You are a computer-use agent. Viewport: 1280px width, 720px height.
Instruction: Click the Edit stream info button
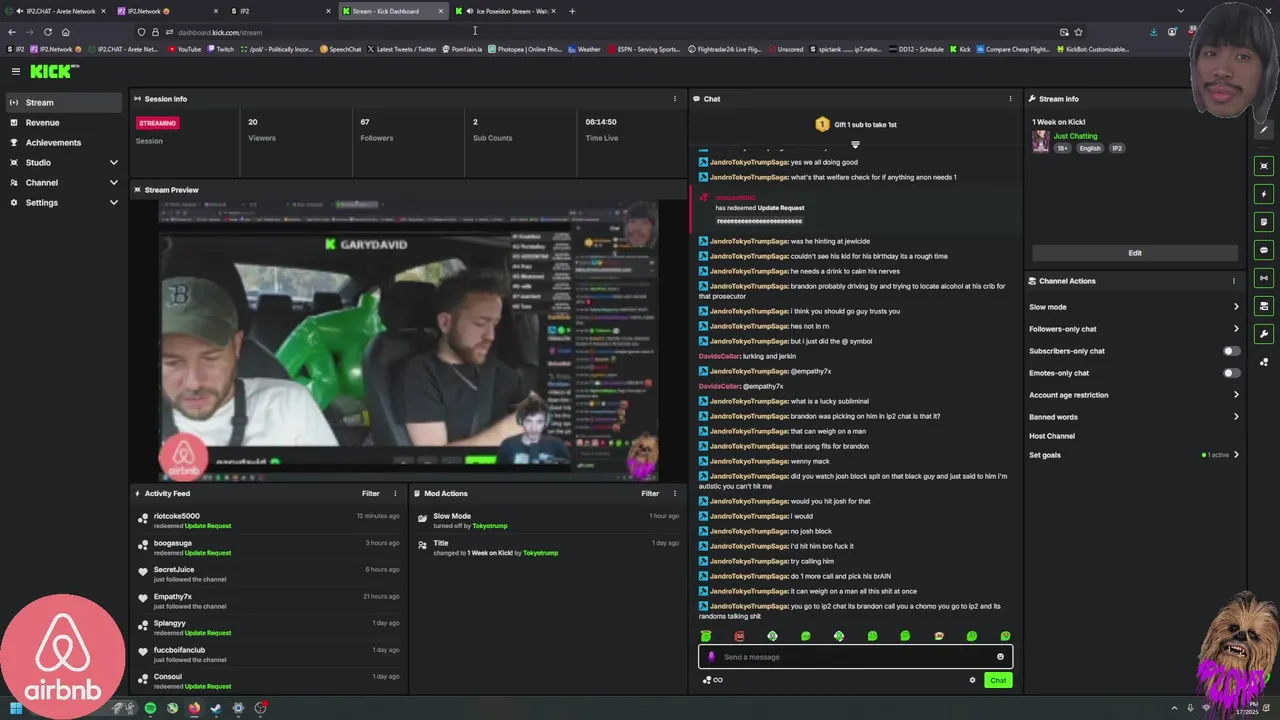click(x=1134, y=253)
